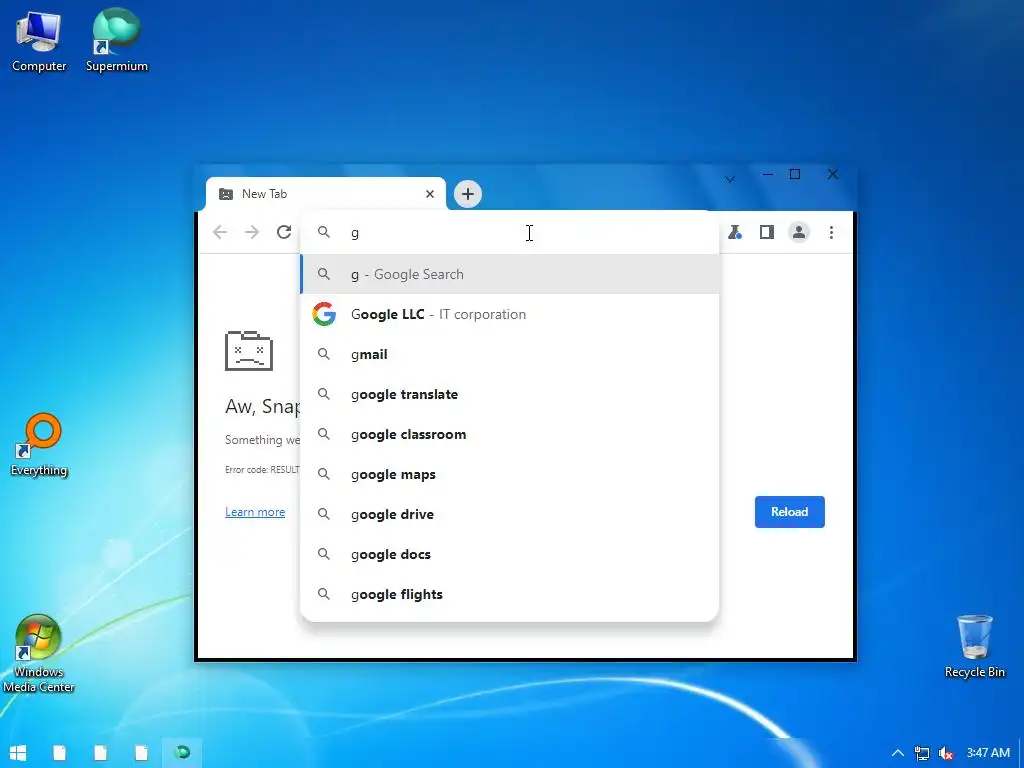Open a new tab with plus button
1024x768 pixels.
468,194
